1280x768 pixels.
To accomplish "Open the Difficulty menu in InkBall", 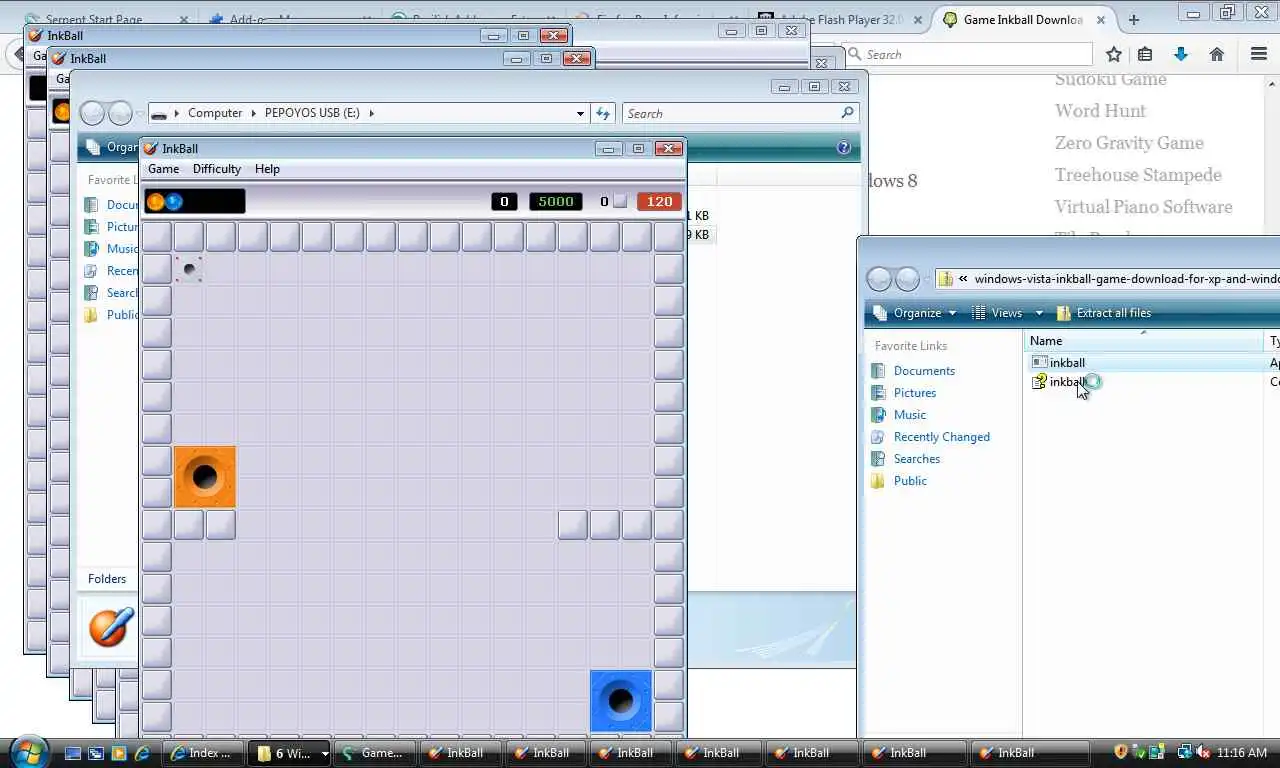I will (x=217, y=169).
